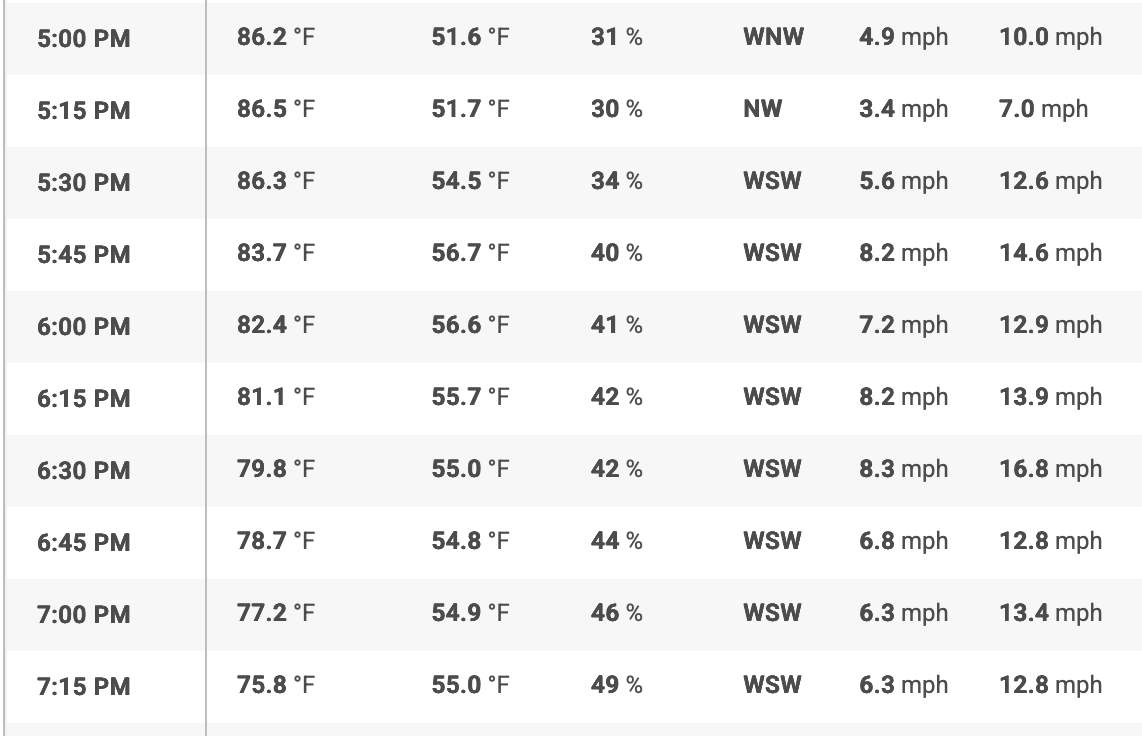Select temperature 77.2 °F at 7:00 PM
Image resolution: width=1142 pixels, height=736 pixels.
(276, 613)
